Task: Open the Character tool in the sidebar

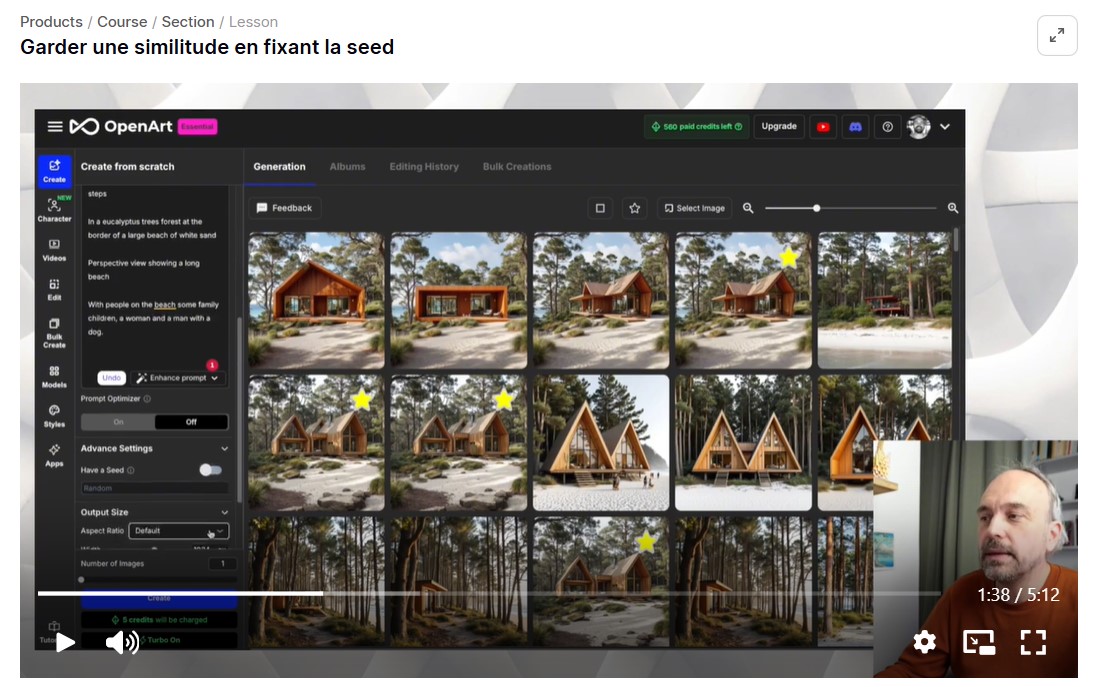Action: pos(54,210)
